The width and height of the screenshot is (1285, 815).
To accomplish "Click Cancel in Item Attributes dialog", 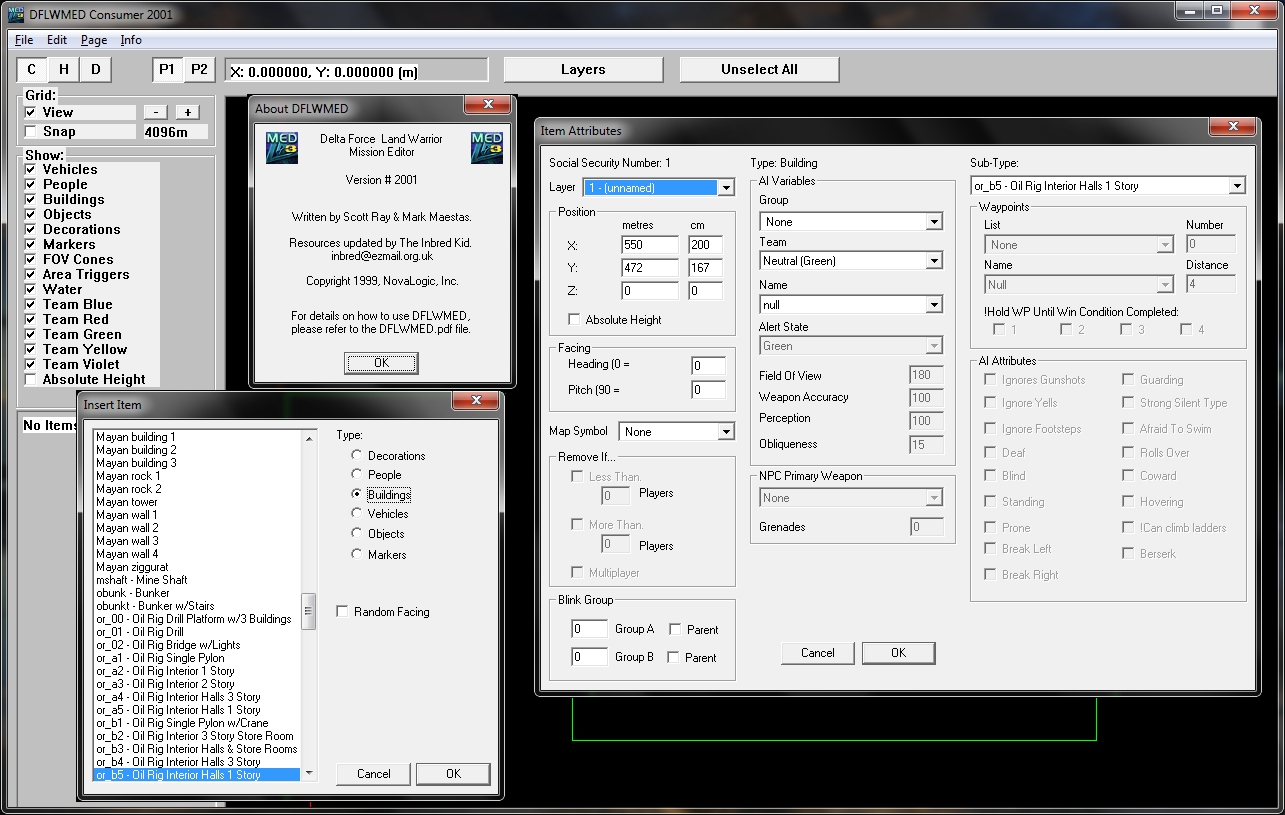I will click(x=818, y=653).
